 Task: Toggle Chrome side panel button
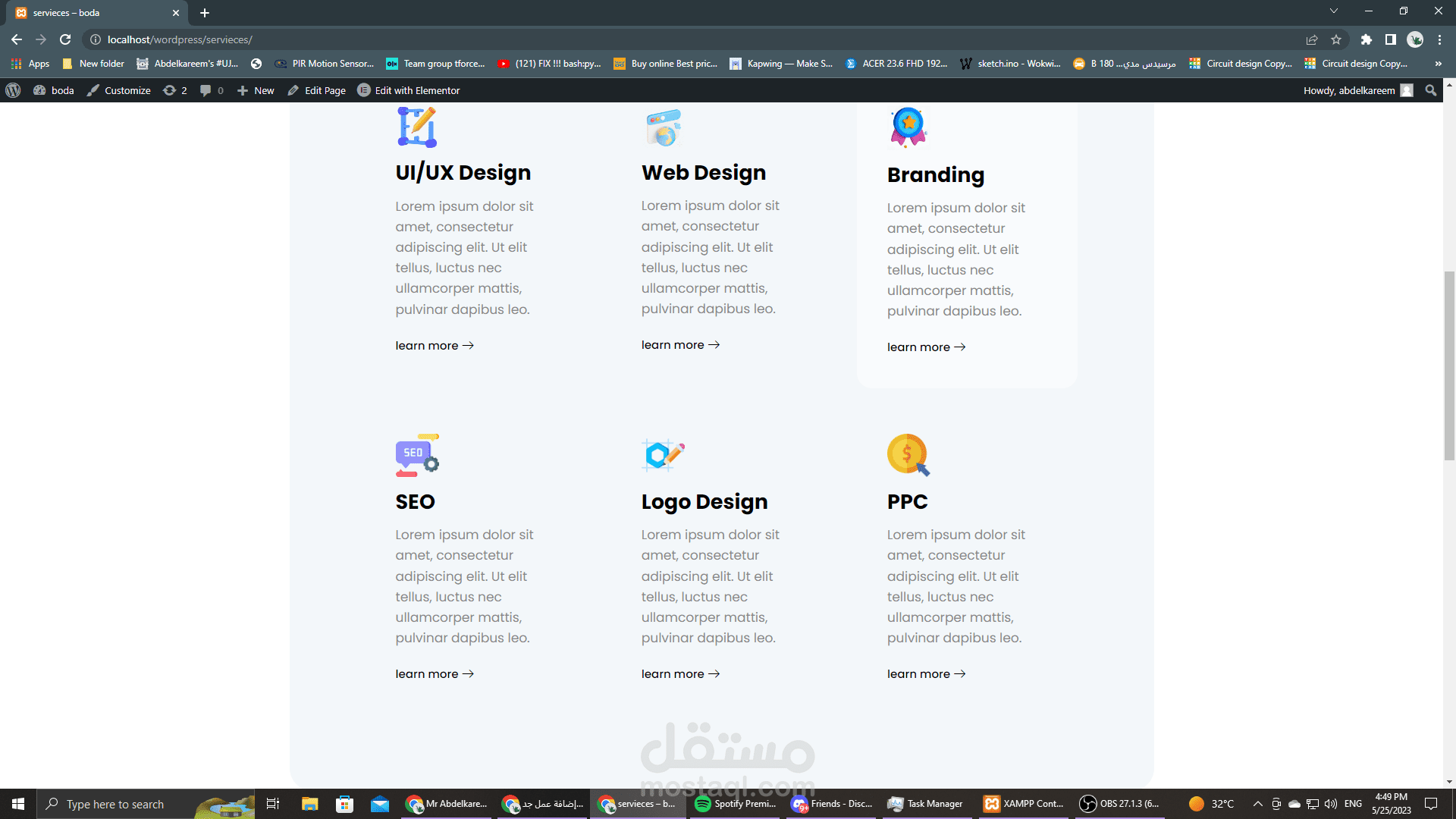pos(1390,39)
